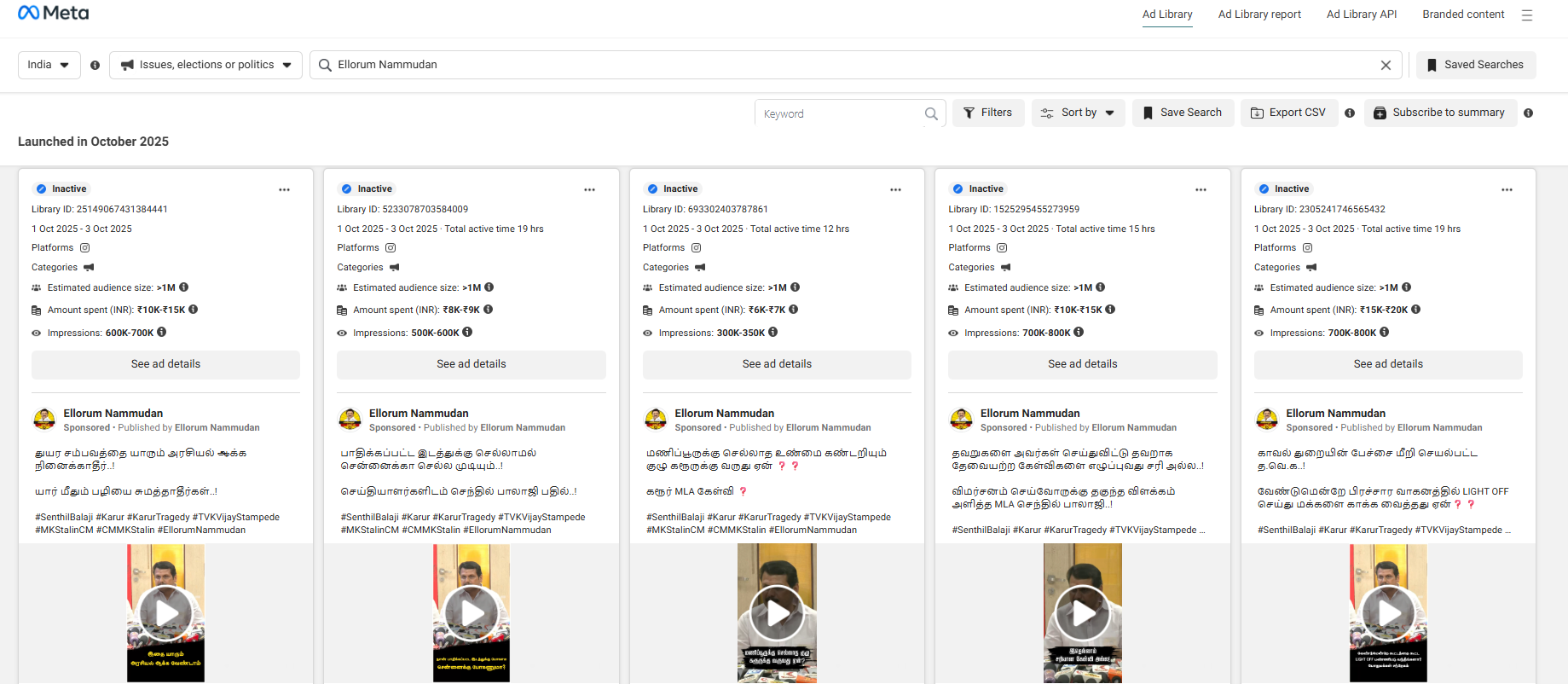
Task: Click info icon beside Export CSV
Action: click(1350, 113)
